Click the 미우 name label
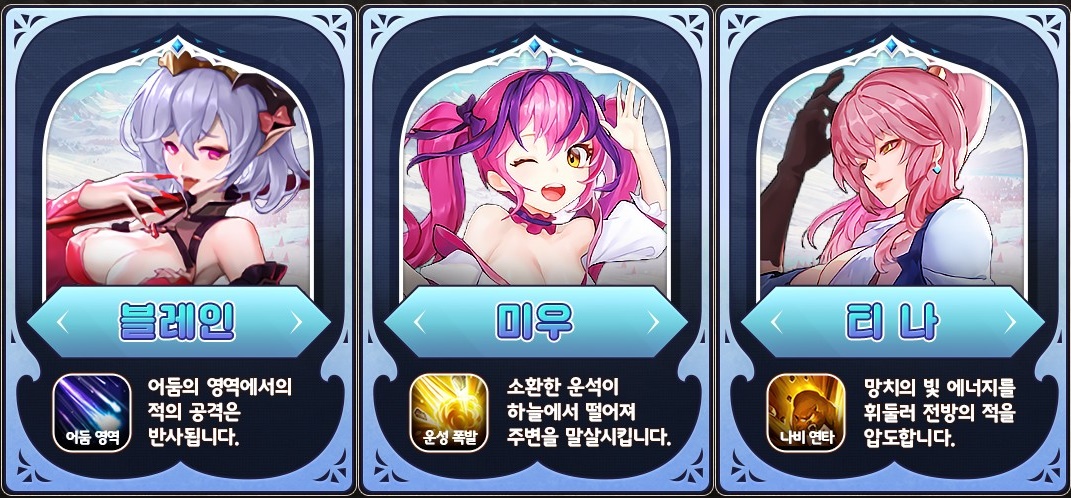The height and width of the screenshot is (498, 1071). 535,322
